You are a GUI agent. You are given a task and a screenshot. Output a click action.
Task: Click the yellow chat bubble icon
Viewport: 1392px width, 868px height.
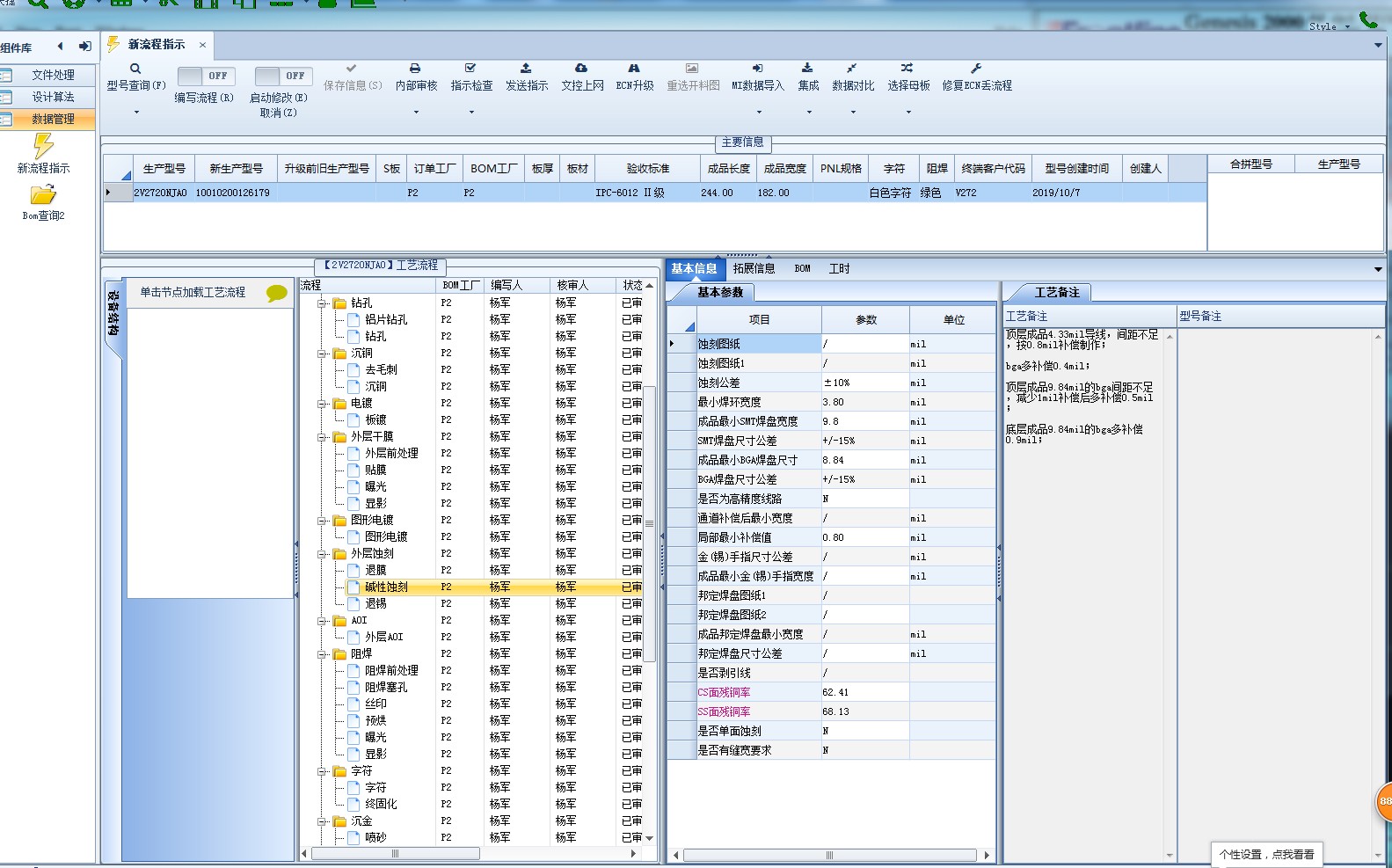[x=277, y=293]
